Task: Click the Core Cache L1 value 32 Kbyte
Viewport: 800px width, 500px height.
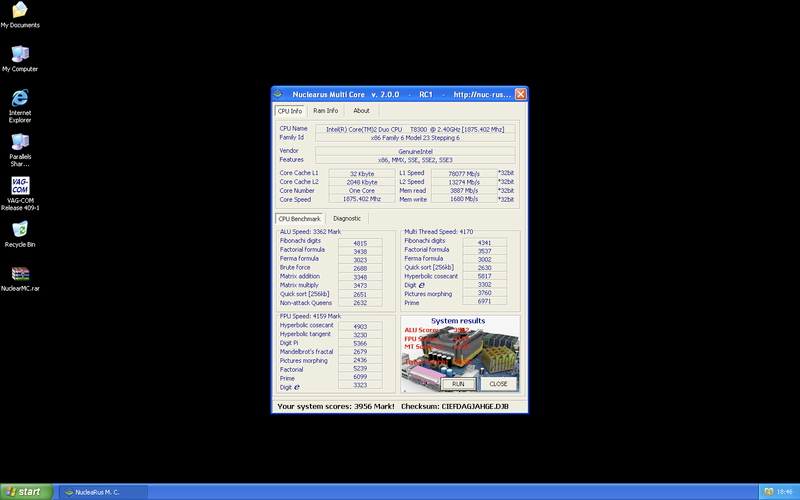Action: [x=362, y=173]
